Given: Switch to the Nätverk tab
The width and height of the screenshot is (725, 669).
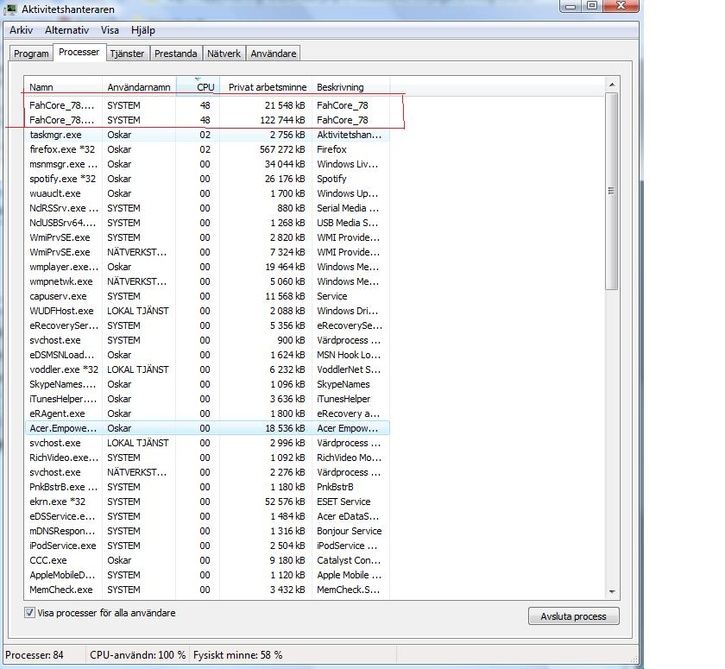Looking at the screenshot, I should pos(224,53).
